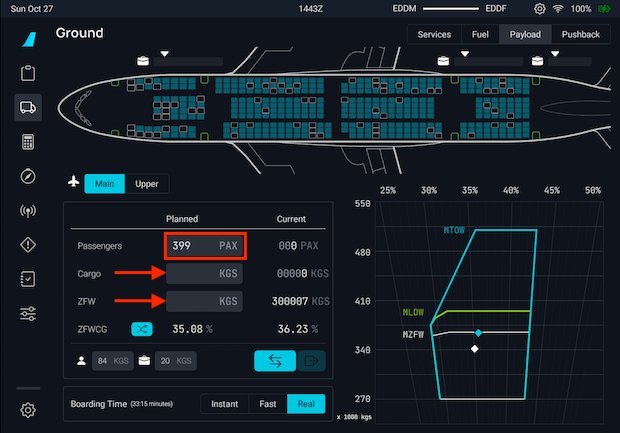Open the Navigation compass page
Viewport: 620px width, 433px height.
tap(28, 177)
